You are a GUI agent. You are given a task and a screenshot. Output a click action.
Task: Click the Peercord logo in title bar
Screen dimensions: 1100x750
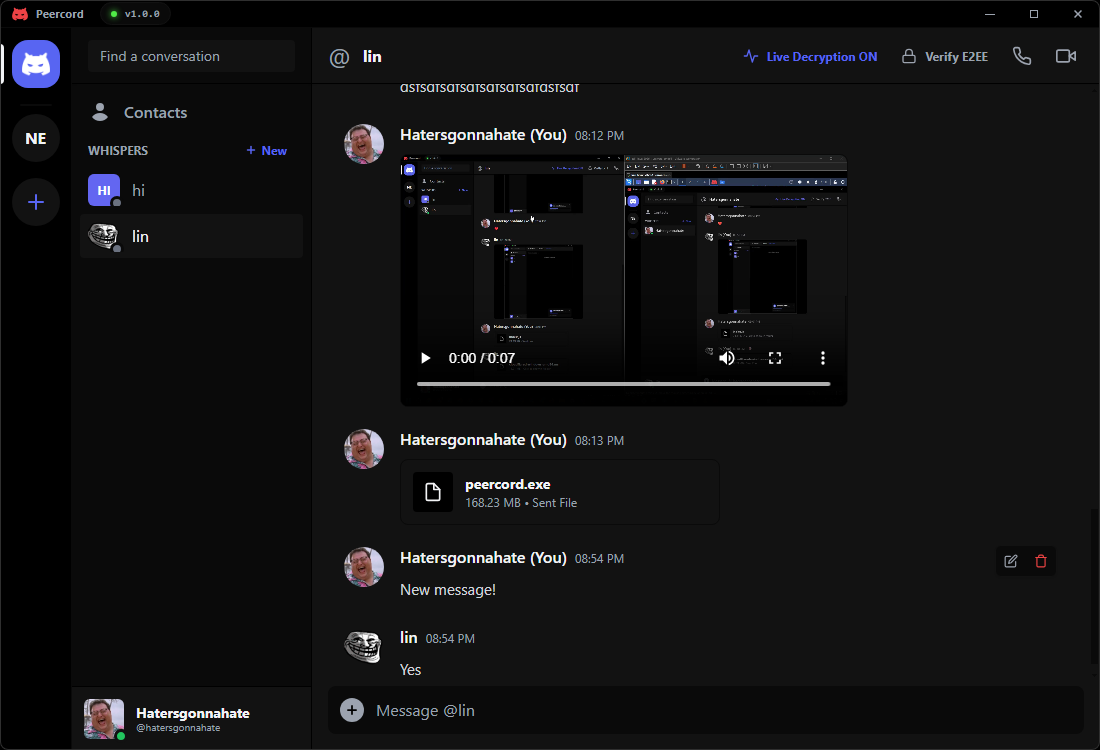pyautogui.click(x=20, y=14)
